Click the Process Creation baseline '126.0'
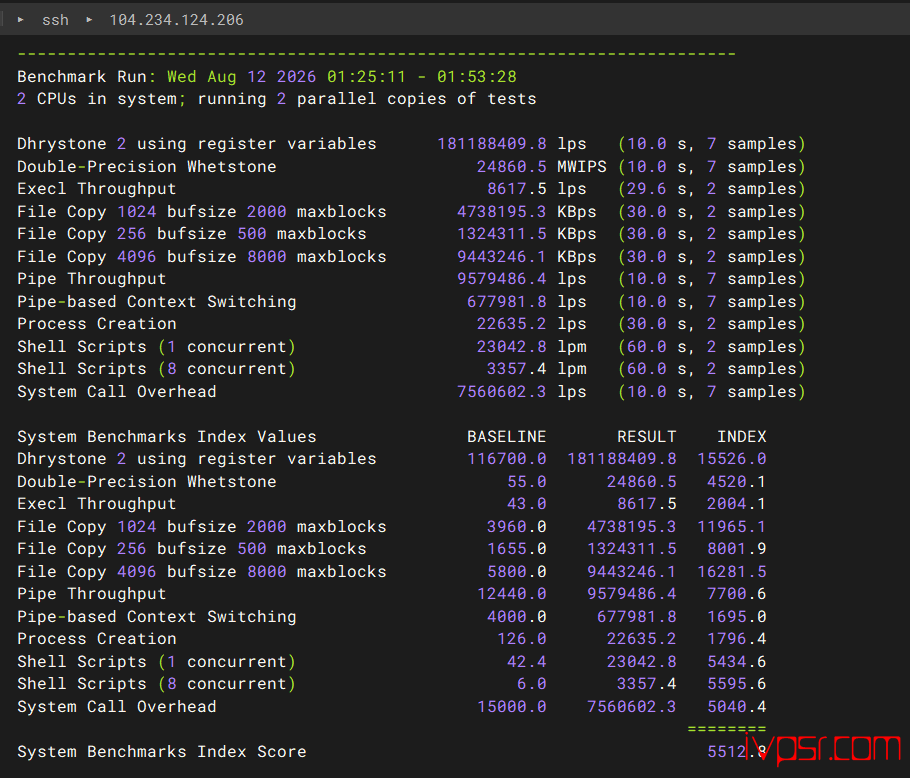This screenshot has width=910, height=778. tap(522, 639)
